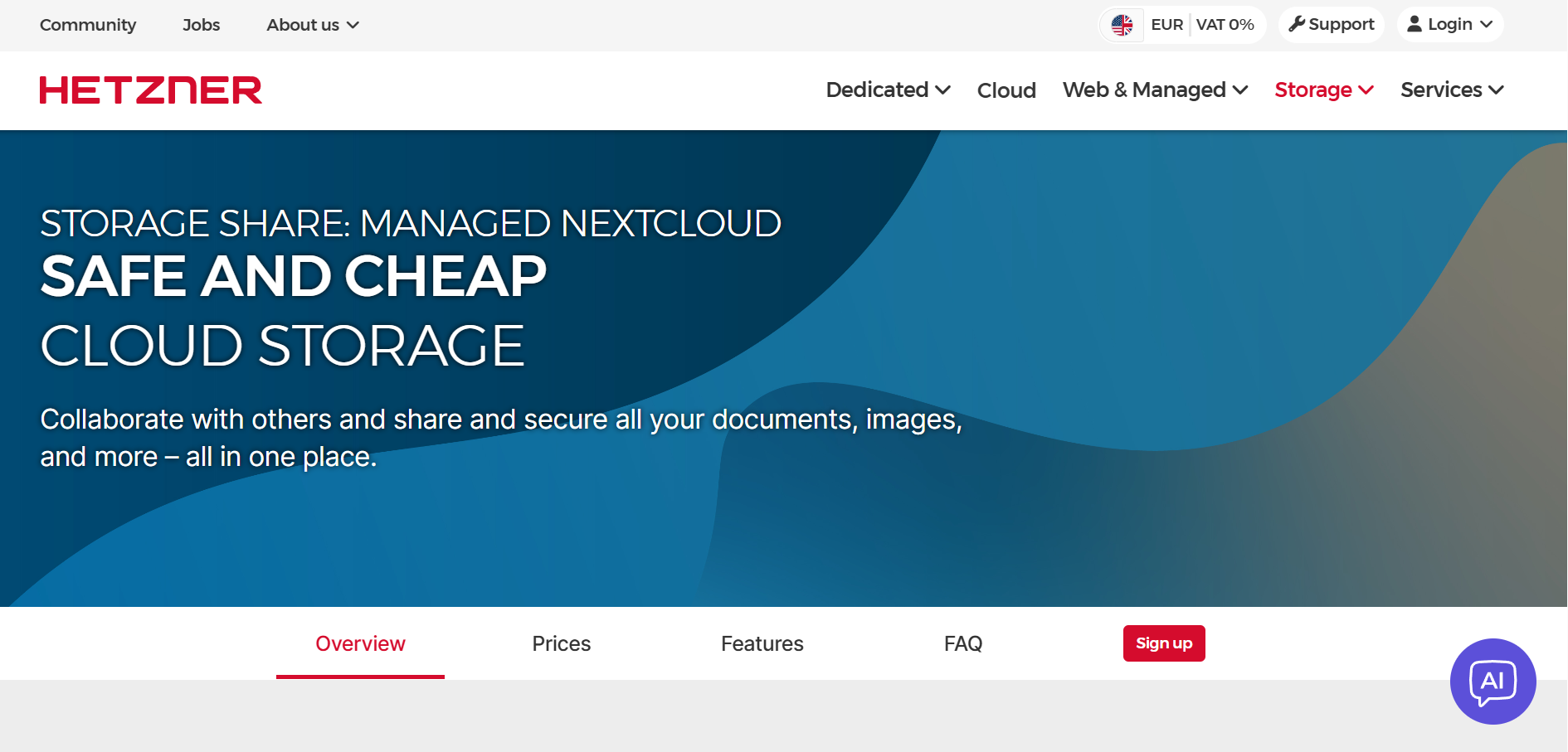This screenshot has height=752, width=1568.
Task: Change the EUR currency setting
Action: [x=1166, y=25]
